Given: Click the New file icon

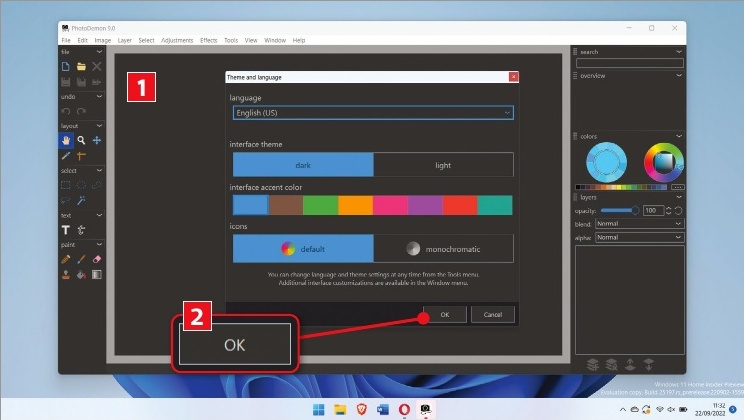Looking at the screenshot, I should tap(66, 66).
